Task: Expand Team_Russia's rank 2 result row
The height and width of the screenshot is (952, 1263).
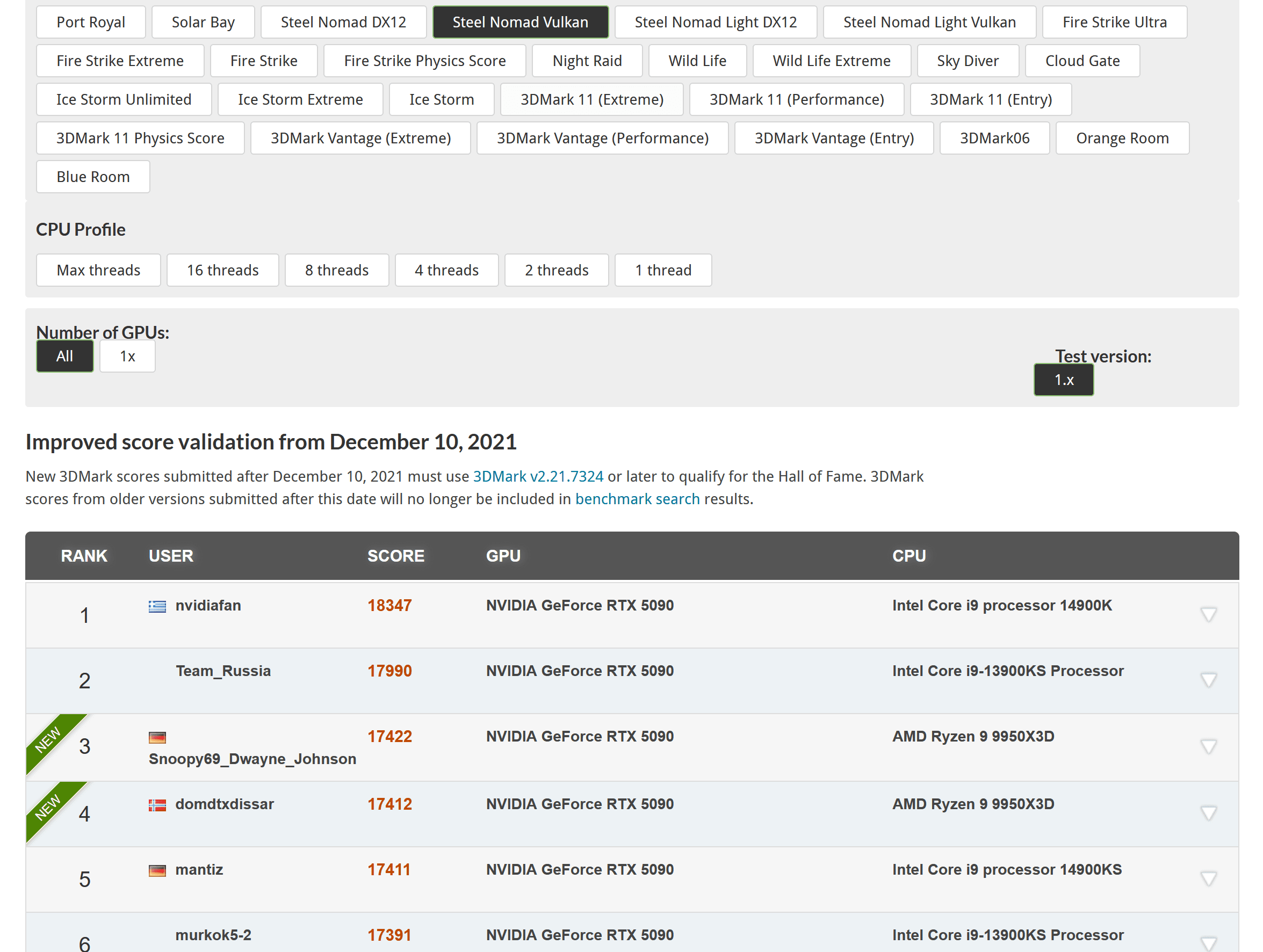Action: point(1208,680)
